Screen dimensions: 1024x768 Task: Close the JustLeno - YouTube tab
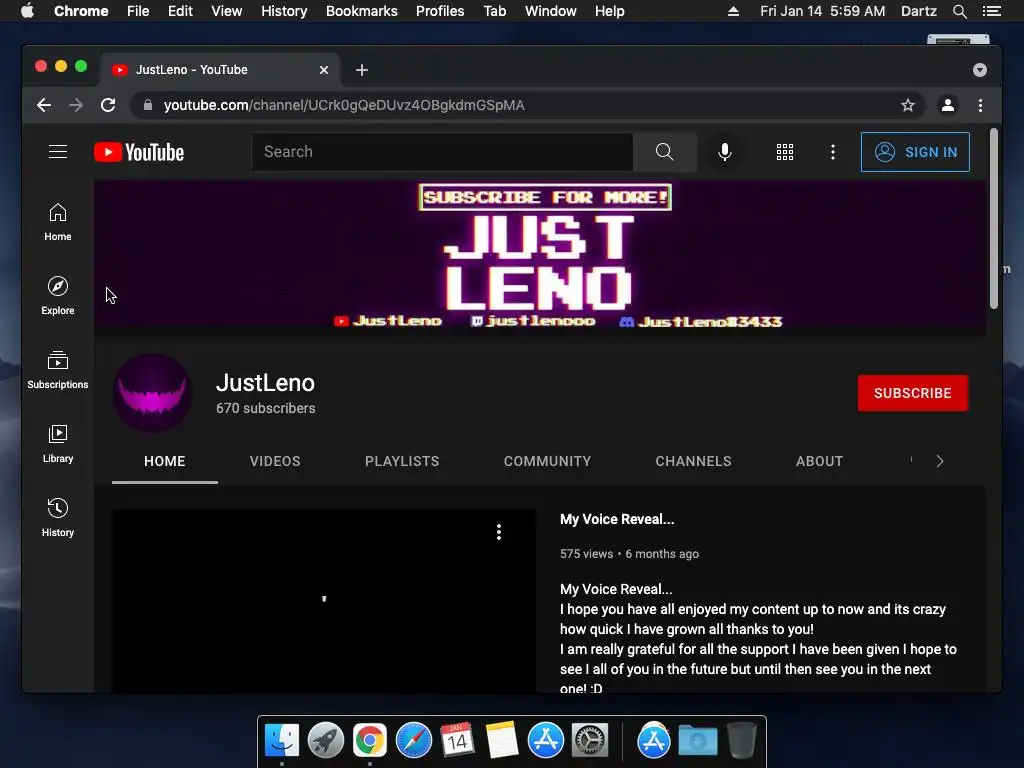pyautogui.click(x=324, y=70)
